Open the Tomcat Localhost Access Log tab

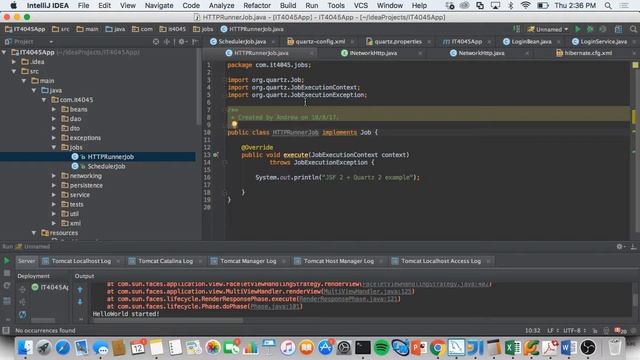click(x=440, y=261)
